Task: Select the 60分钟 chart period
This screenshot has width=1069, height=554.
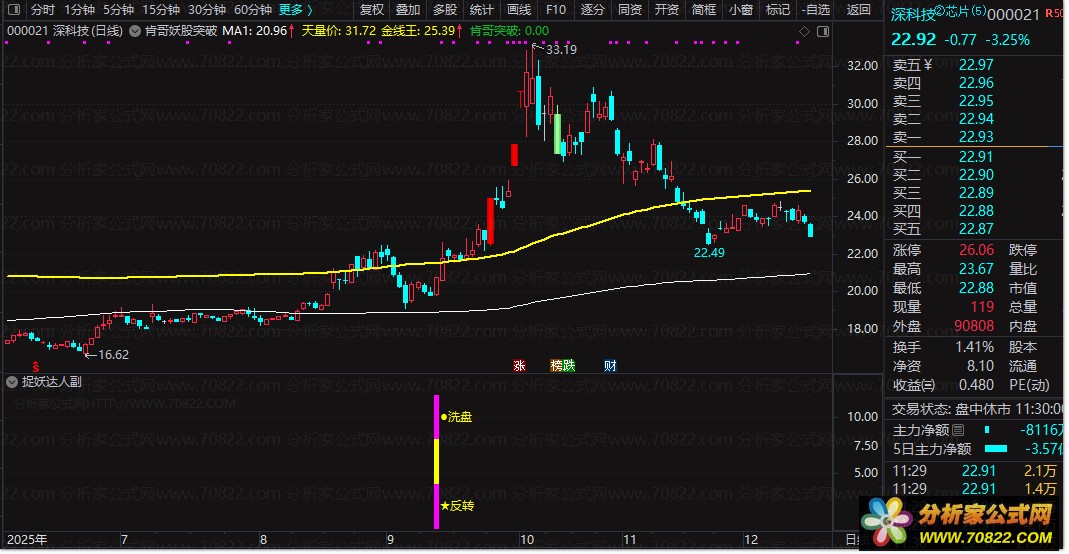Action: click(253, 10)
